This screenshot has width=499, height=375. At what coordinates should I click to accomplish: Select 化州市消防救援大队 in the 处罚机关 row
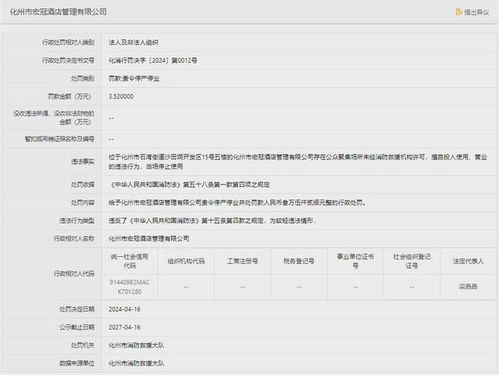click(136, 345)
